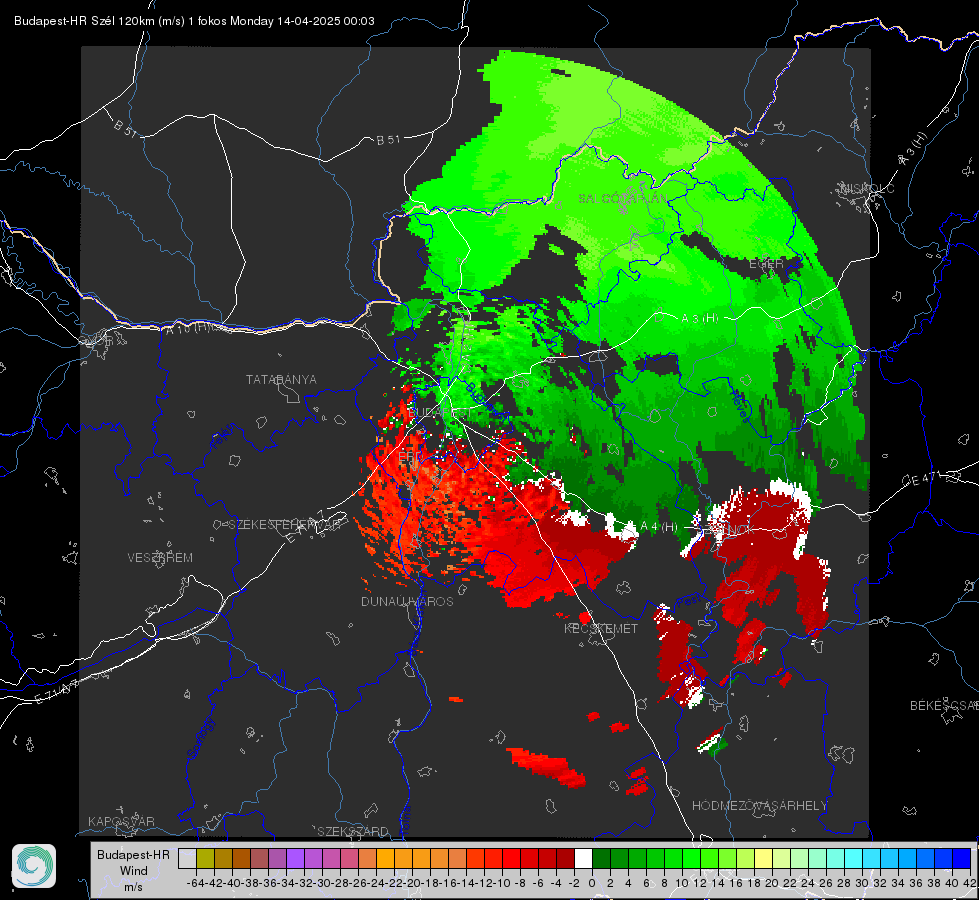
Task: Click the ÉRD label on the map
Action: tap(410, 457)
